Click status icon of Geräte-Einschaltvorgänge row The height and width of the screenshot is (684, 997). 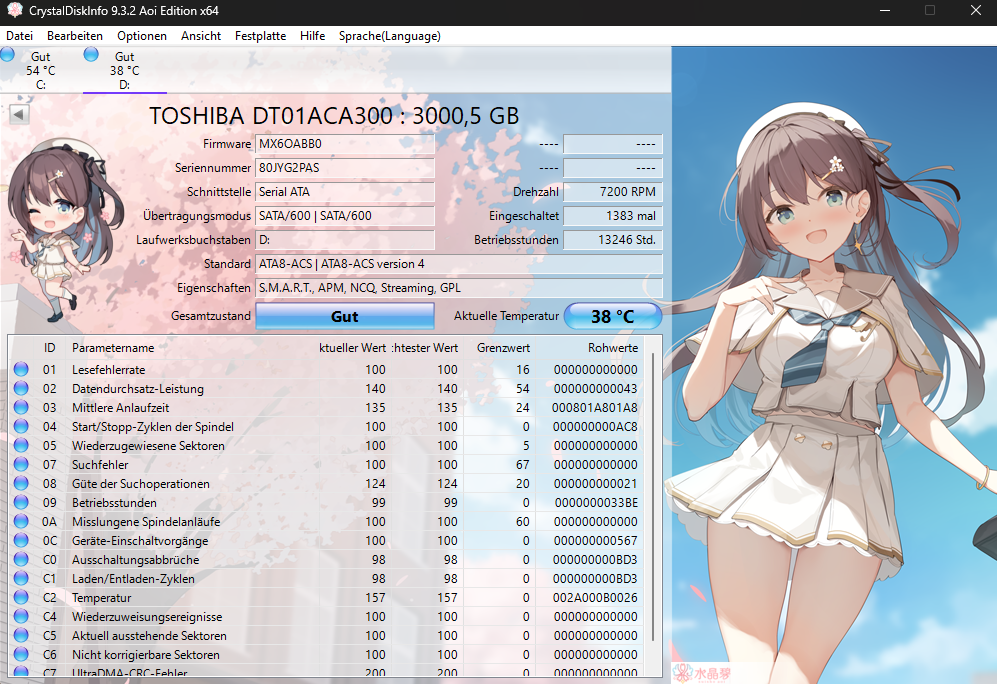tap(21, 540)
